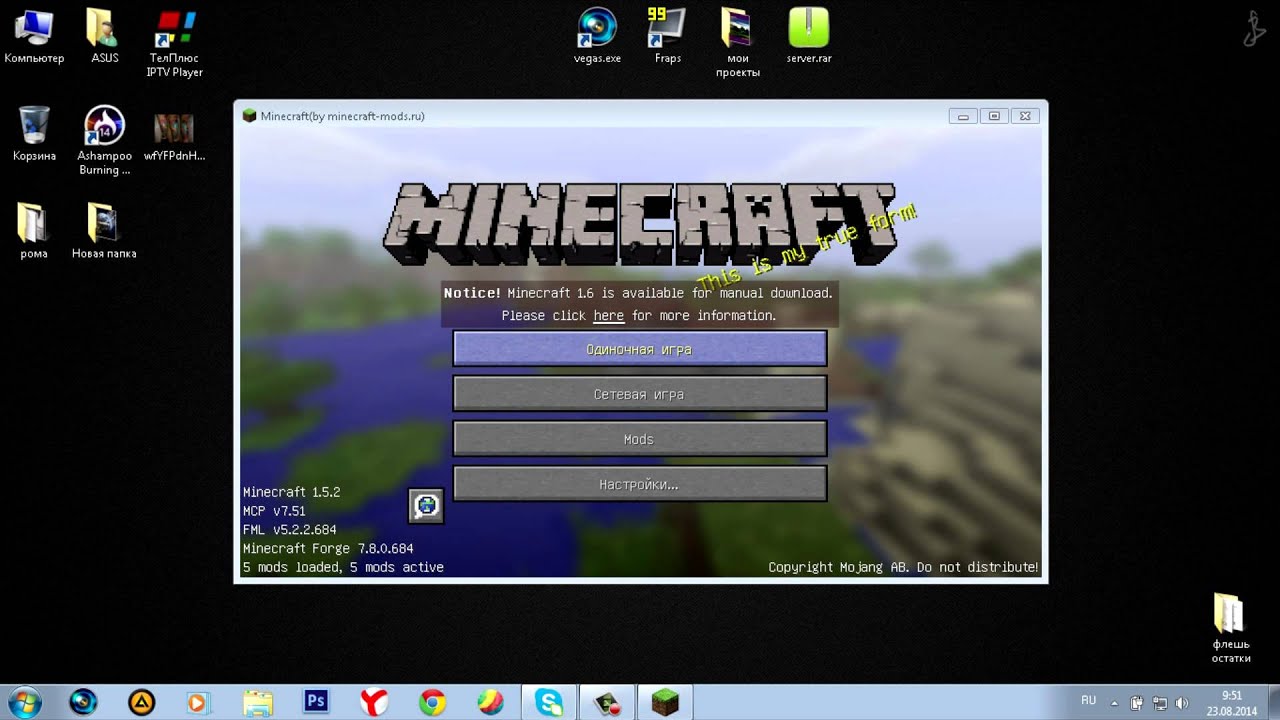Show hidden tray icons arrow
This screenshot has width=1280, height=720.
(x=1114, y=702)
